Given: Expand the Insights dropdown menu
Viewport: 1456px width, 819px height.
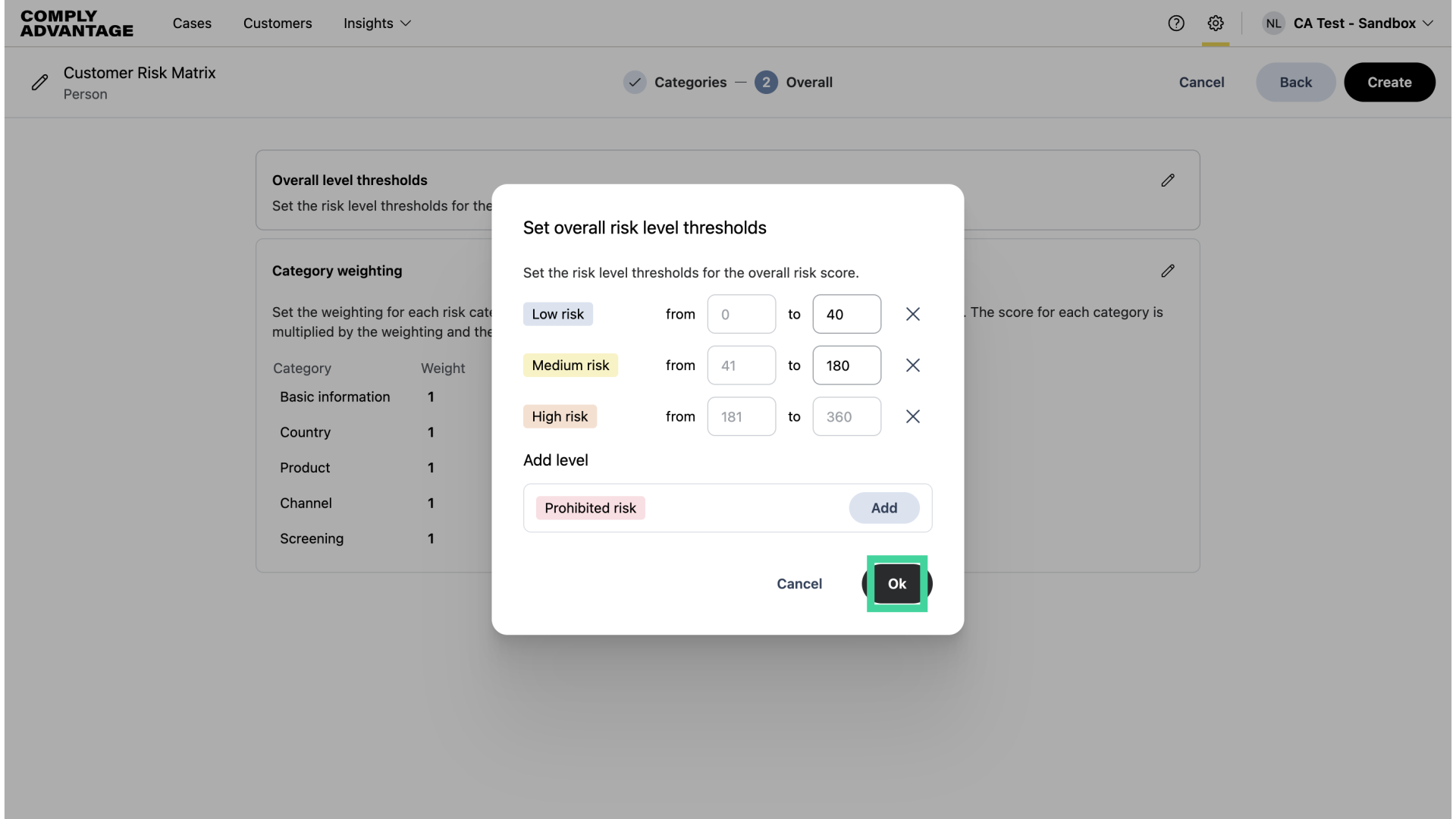Looking at the screenshot, I should pyautogui.click(x=377, y=24).
